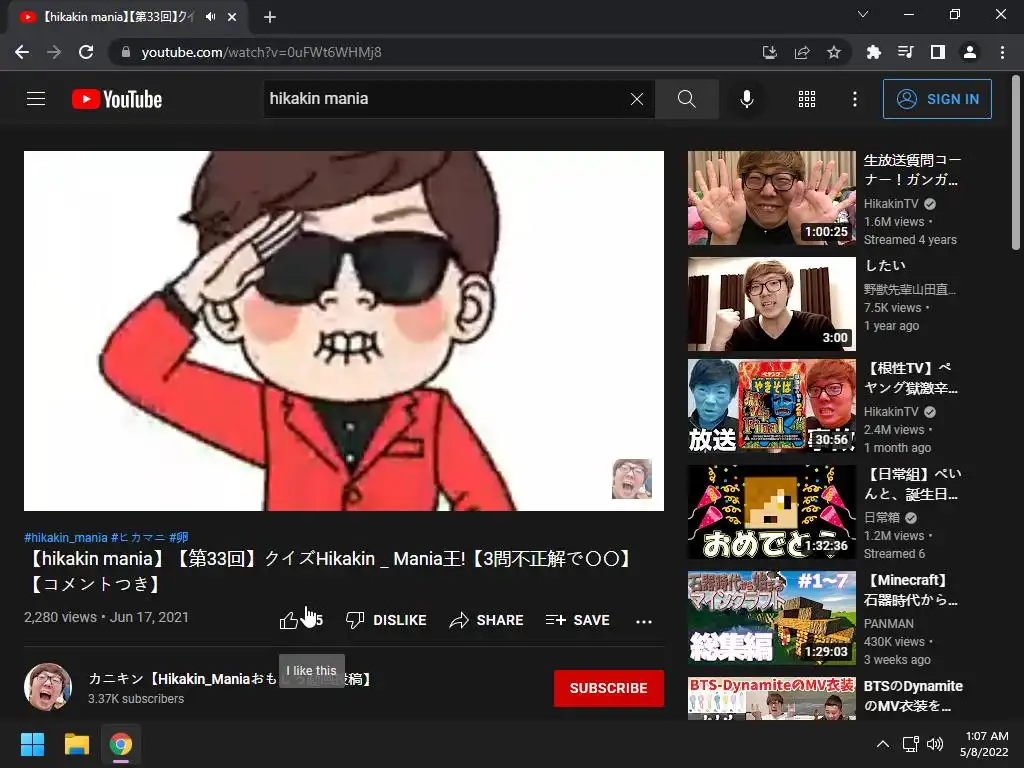Open the volume tray icon

click(935, 744)
